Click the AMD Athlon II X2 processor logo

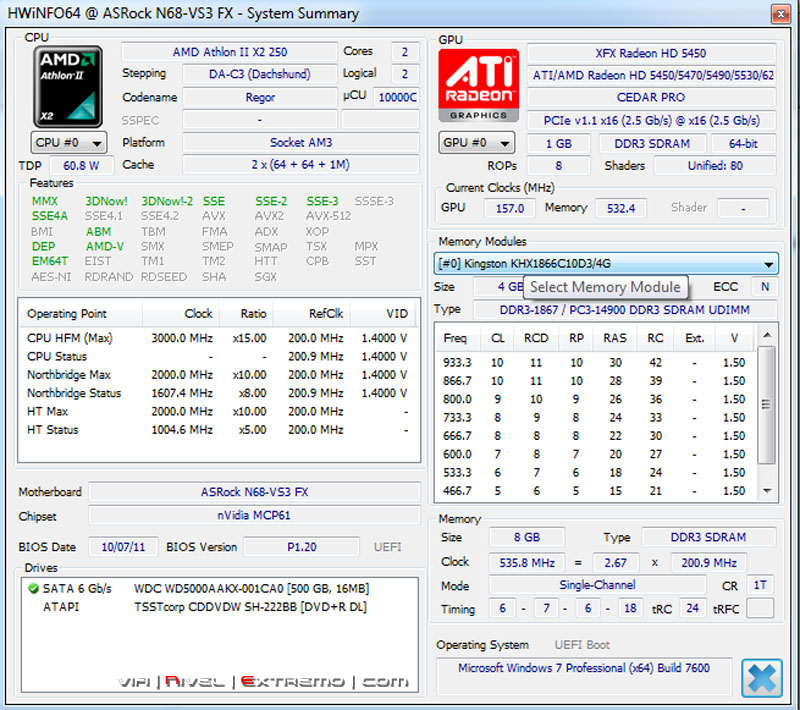pyautogui.click(x=68, y=86)
